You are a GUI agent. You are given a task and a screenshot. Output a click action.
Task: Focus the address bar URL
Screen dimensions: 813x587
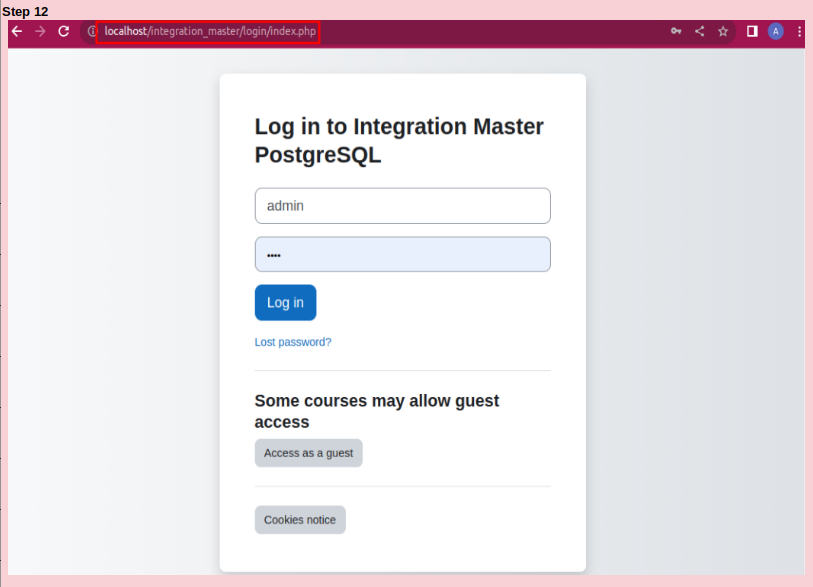pyautogui.click(x=210, y=31)
